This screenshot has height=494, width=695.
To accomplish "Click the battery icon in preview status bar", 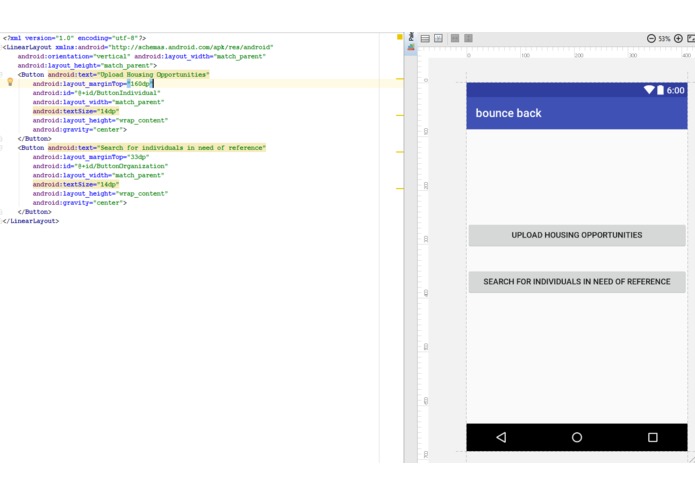I will [x=660, y=90].
